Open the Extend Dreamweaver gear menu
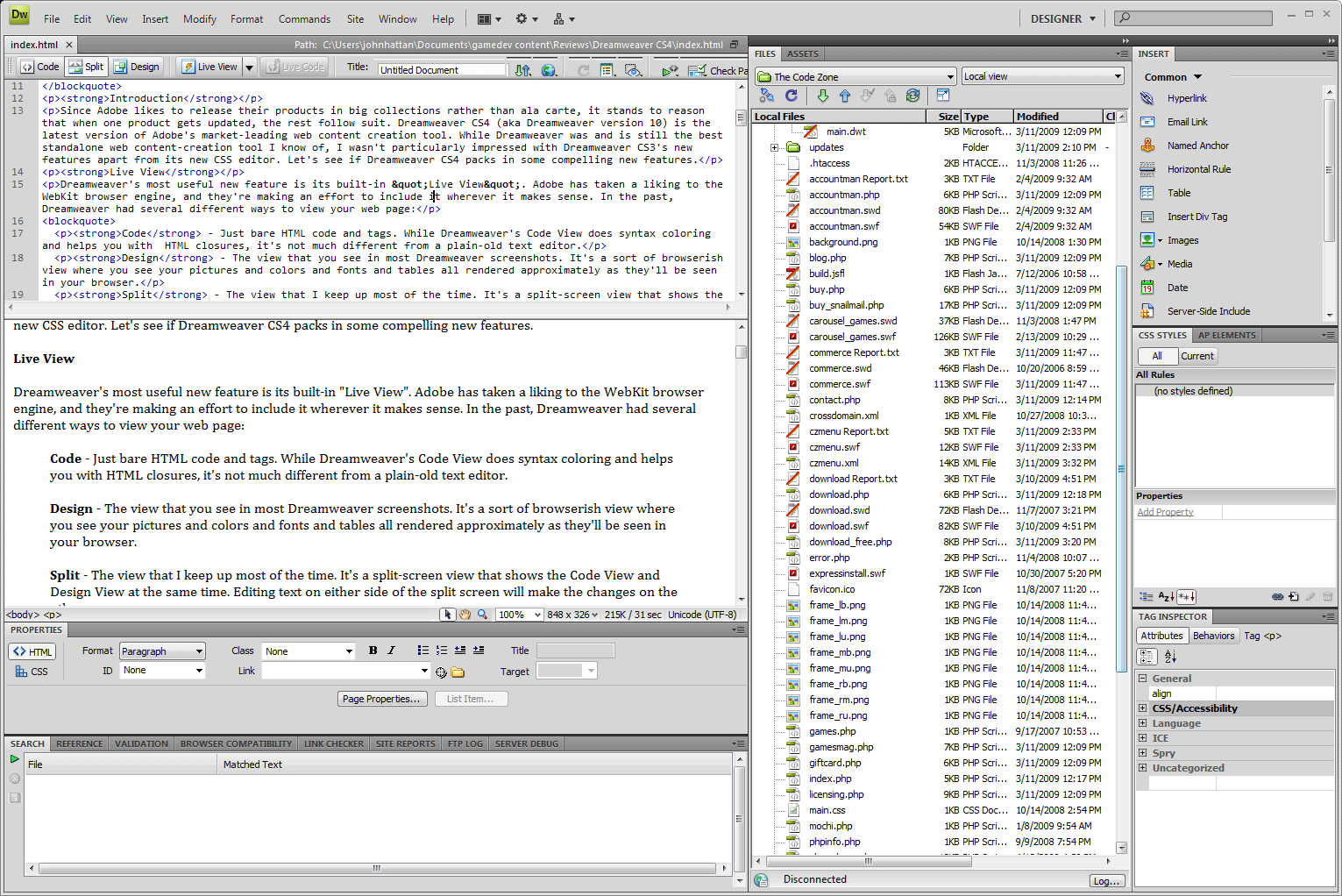Image resolution: width=1342 pixels, height=896 pixels. pos(526,18)
